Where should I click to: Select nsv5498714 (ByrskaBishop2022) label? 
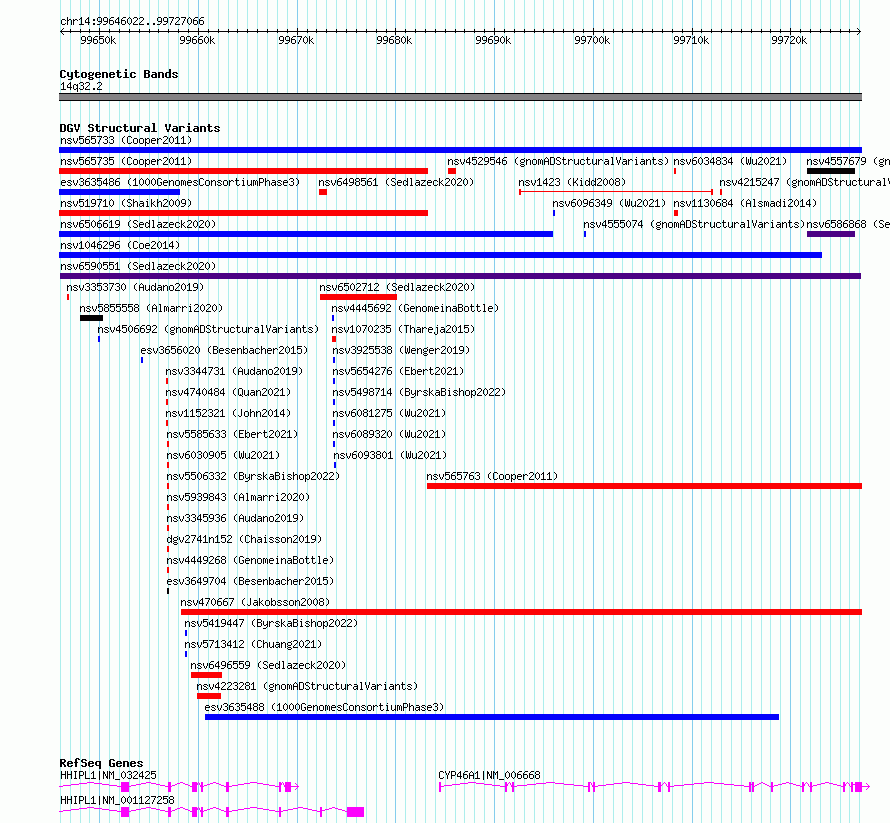[x=419, y=392]
